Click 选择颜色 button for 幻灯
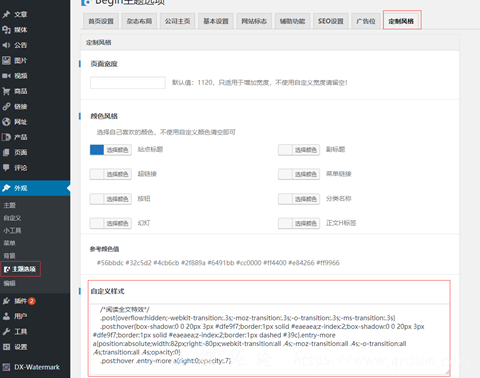Viewport: 480px width, 378px height. click(117, 223)
